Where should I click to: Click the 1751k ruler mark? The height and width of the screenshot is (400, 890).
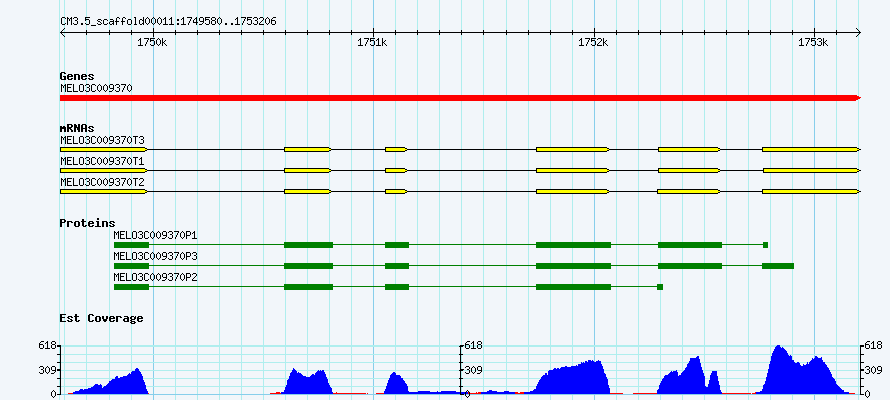(x=373, y=43)
